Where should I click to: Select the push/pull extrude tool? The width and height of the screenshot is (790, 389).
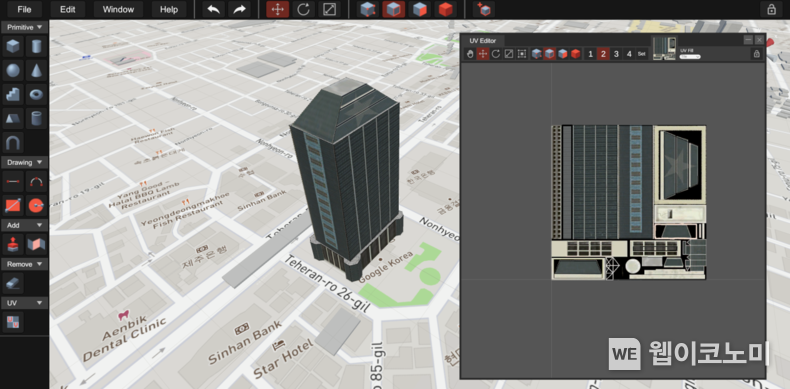13,244
